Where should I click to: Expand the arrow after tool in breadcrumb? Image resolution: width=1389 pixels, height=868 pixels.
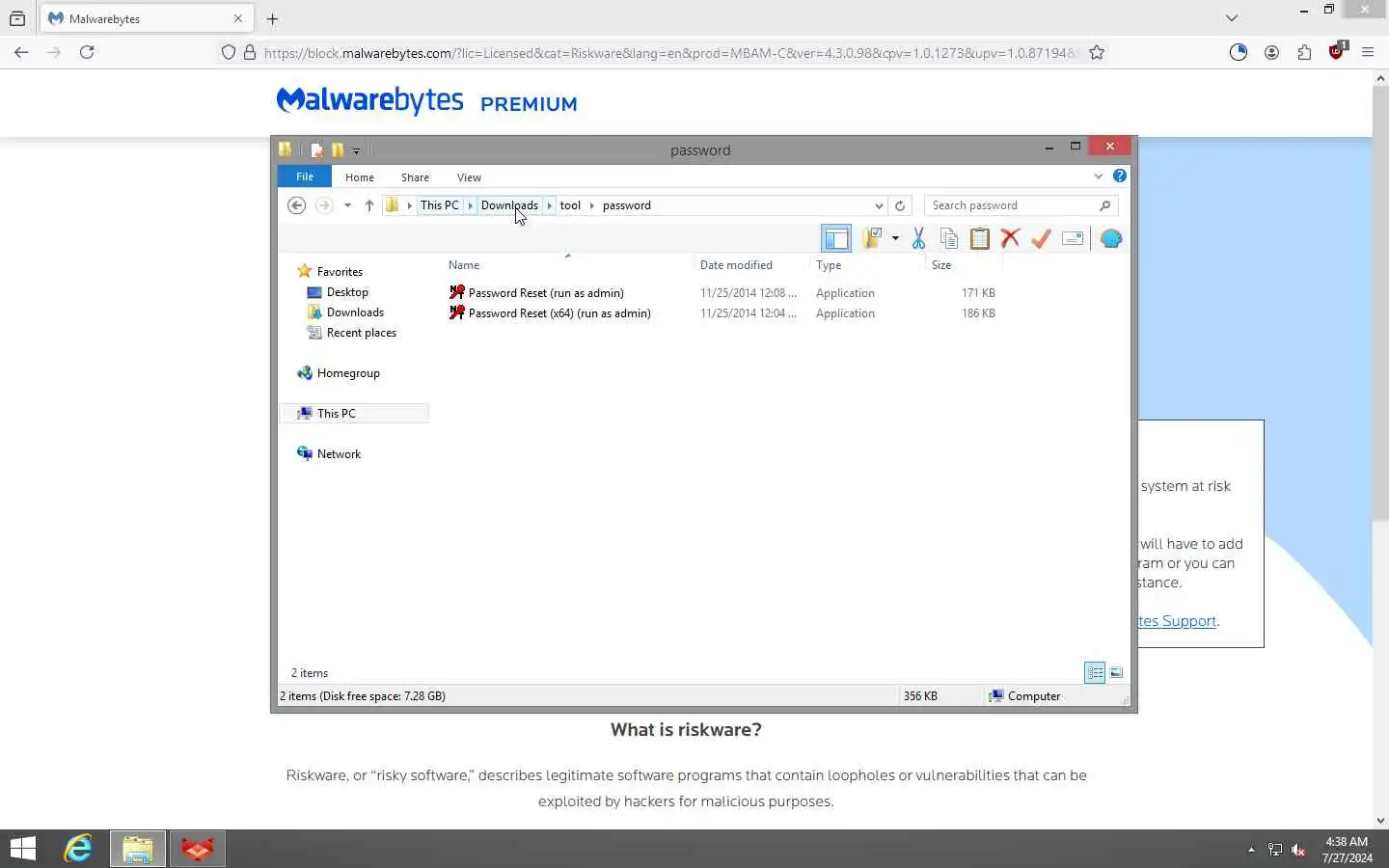point(592,205)
